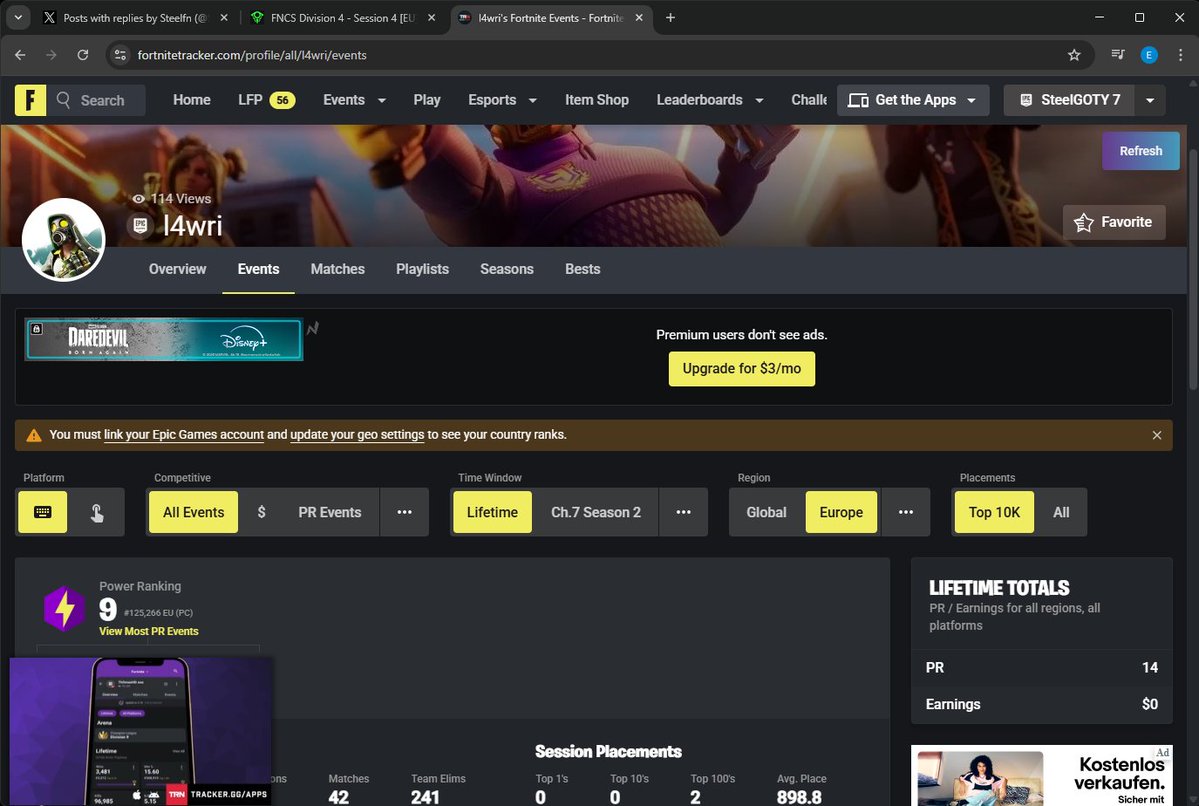Switch to the Overview profile tab
1199x806 pixels.
[177, 269]
